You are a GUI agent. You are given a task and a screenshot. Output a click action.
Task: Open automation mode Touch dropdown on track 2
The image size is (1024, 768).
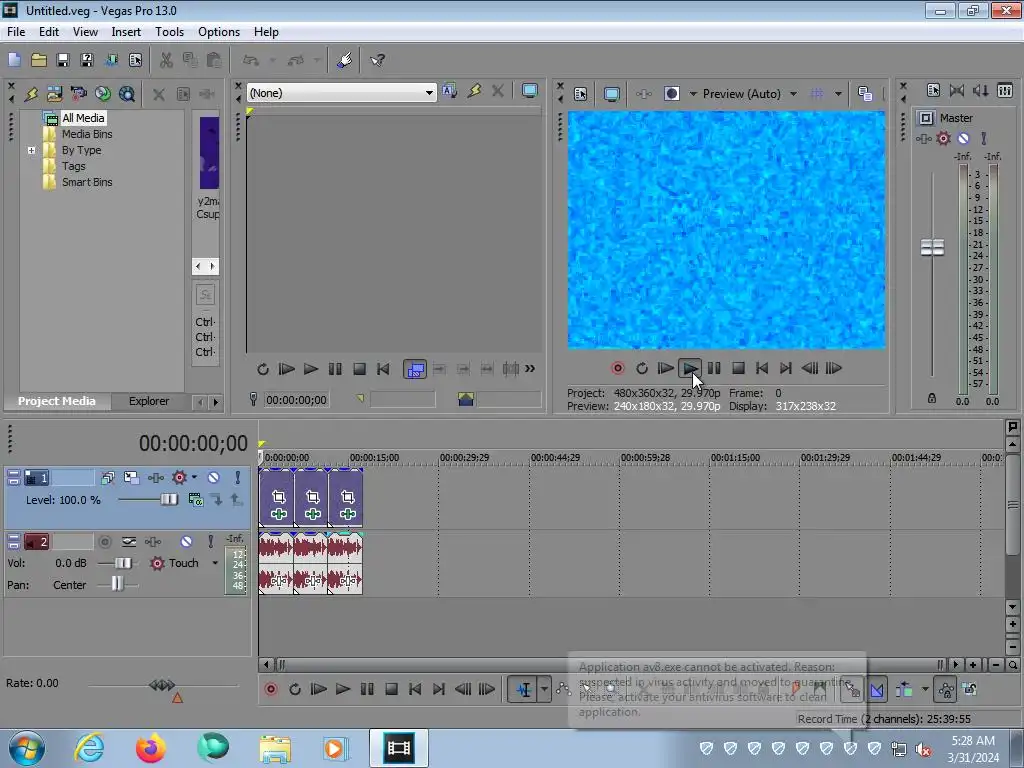pyautogui.click(x=215, y=563)
